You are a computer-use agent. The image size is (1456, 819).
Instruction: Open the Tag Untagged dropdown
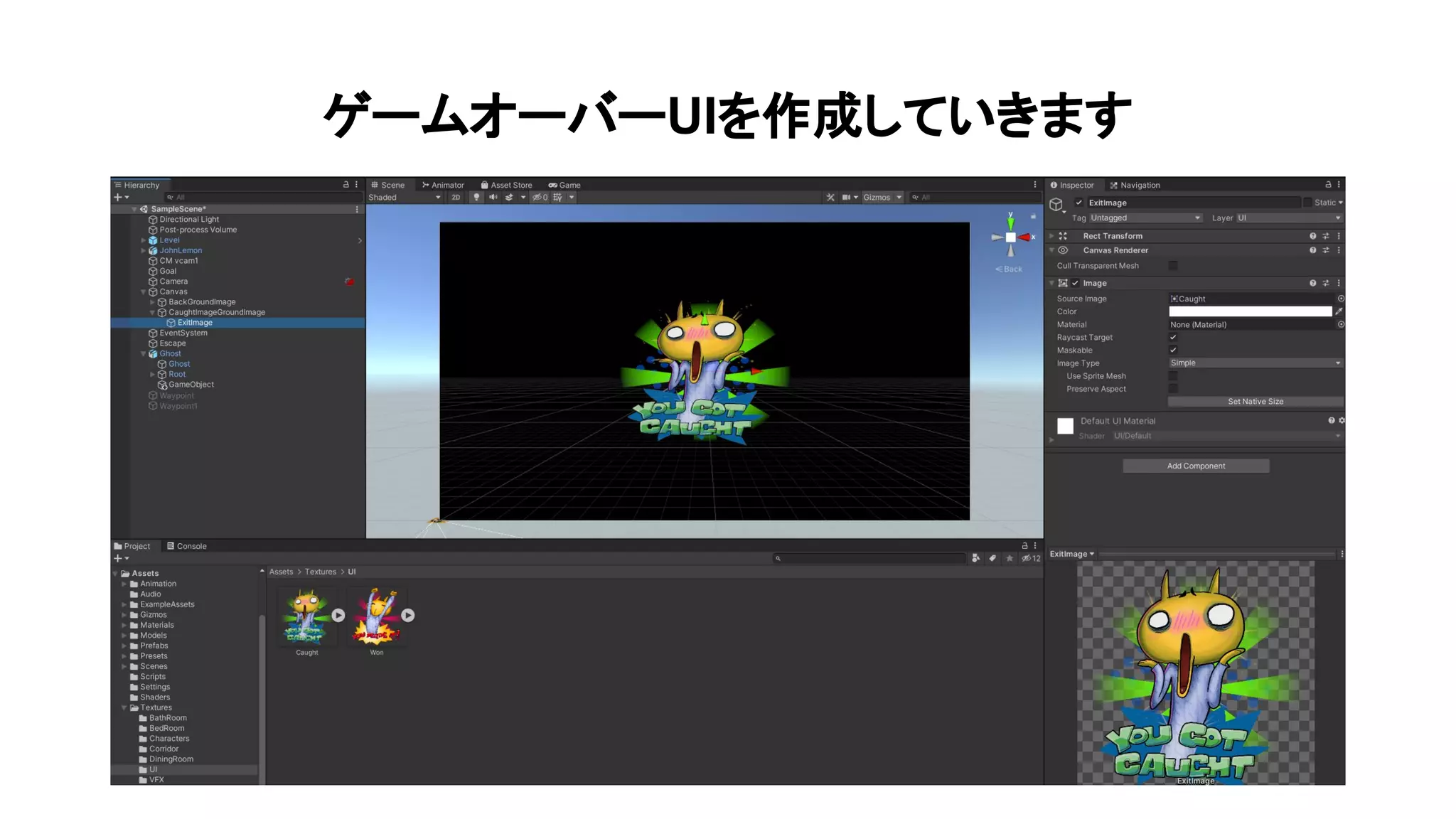point(1145,218)
